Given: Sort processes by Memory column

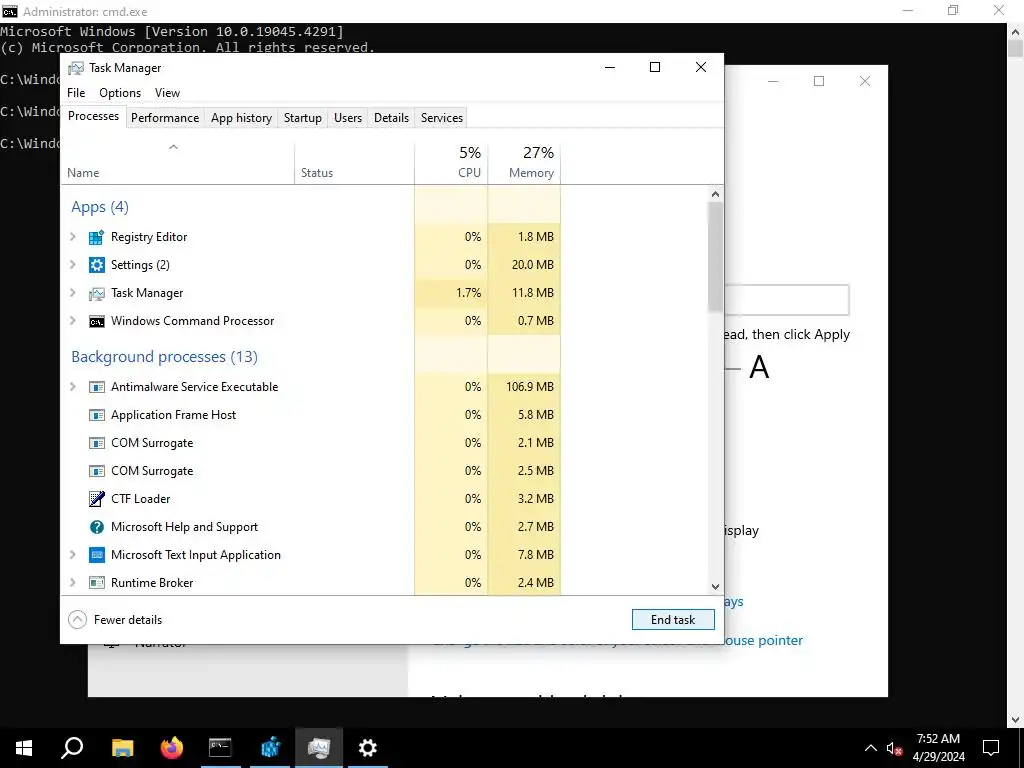Looking at the screenshot, I should 524,163.
